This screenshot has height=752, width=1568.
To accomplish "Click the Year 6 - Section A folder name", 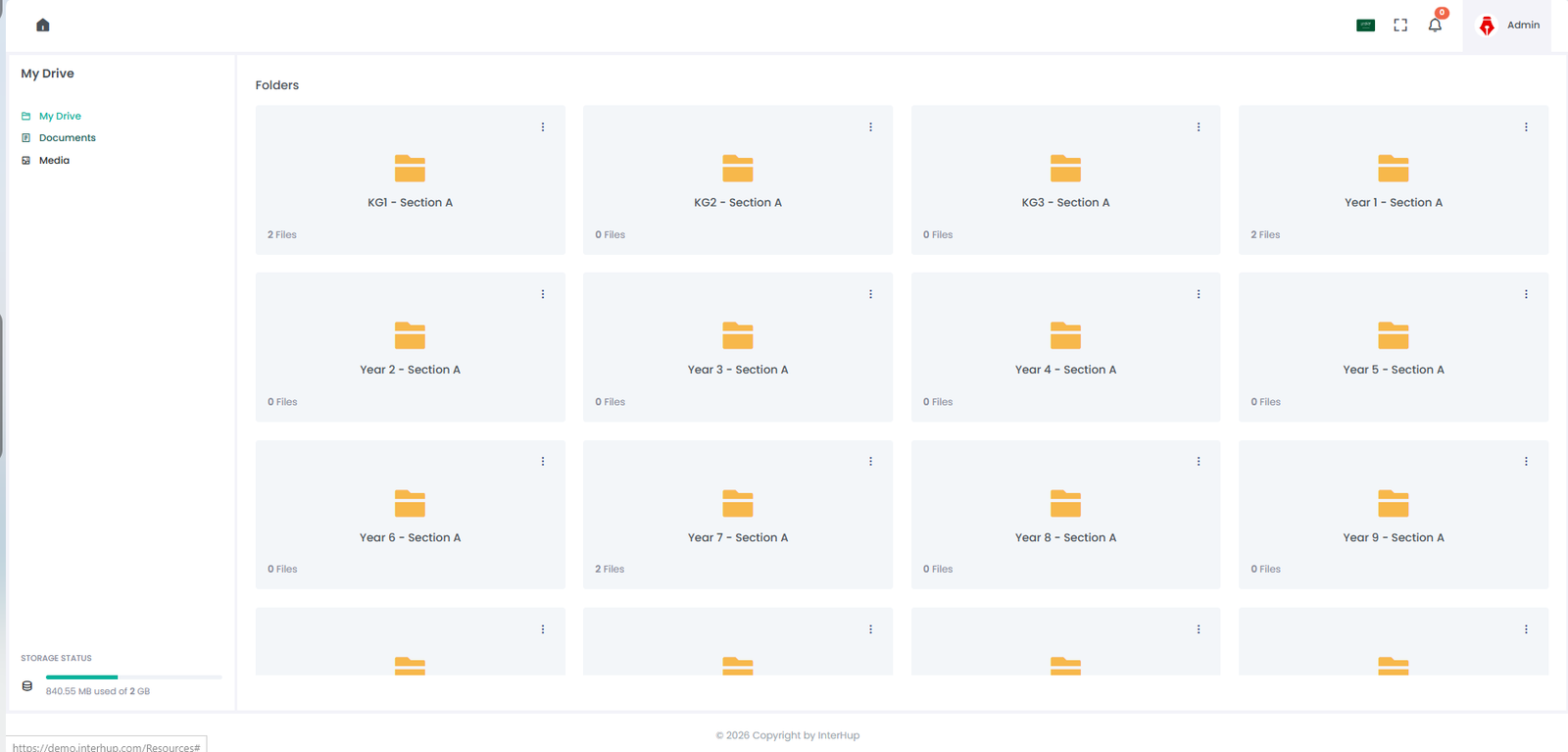I will pos(410,537).
